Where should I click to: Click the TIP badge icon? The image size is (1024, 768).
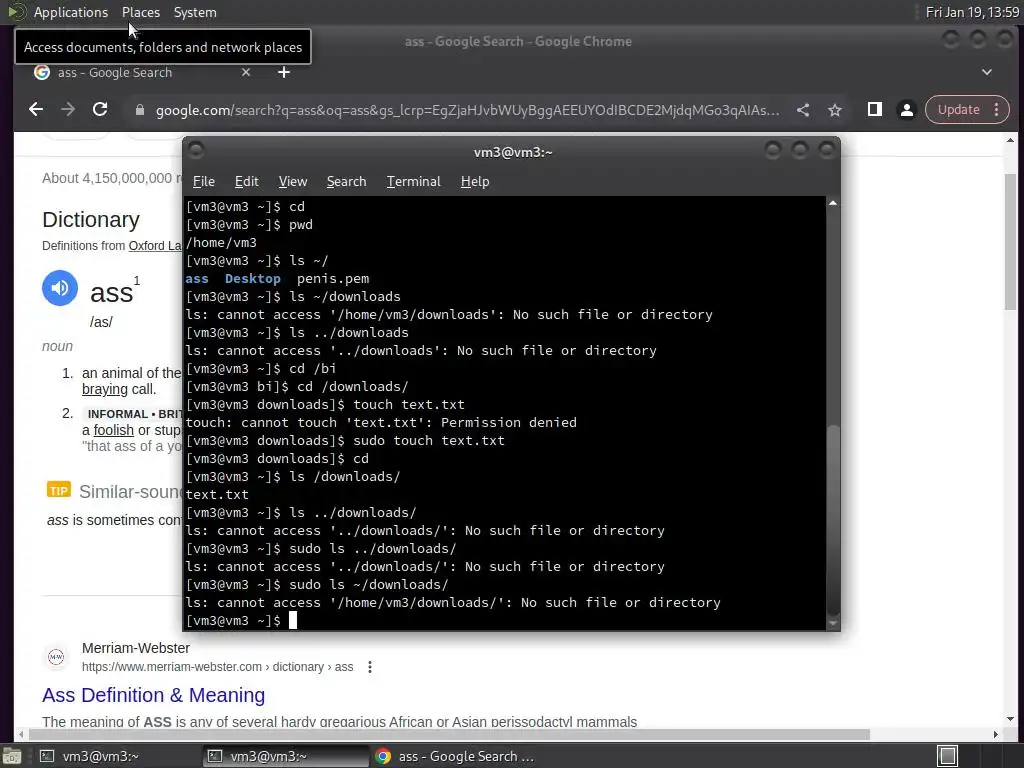point(59,490)
